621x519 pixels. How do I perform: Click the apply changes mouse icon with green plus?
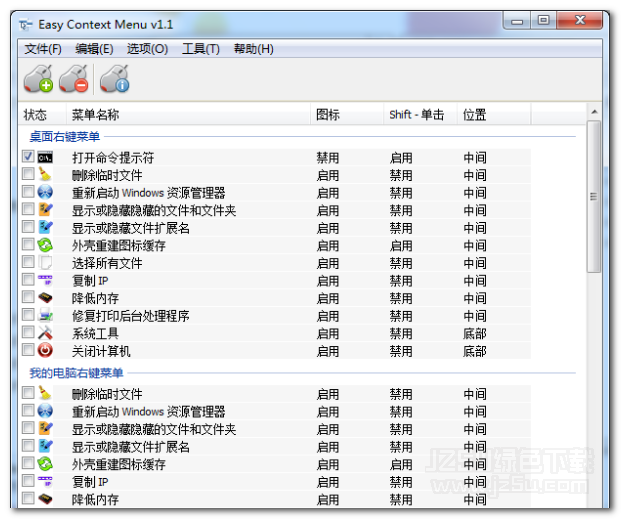pyautogui.click(x=38, y=79)
